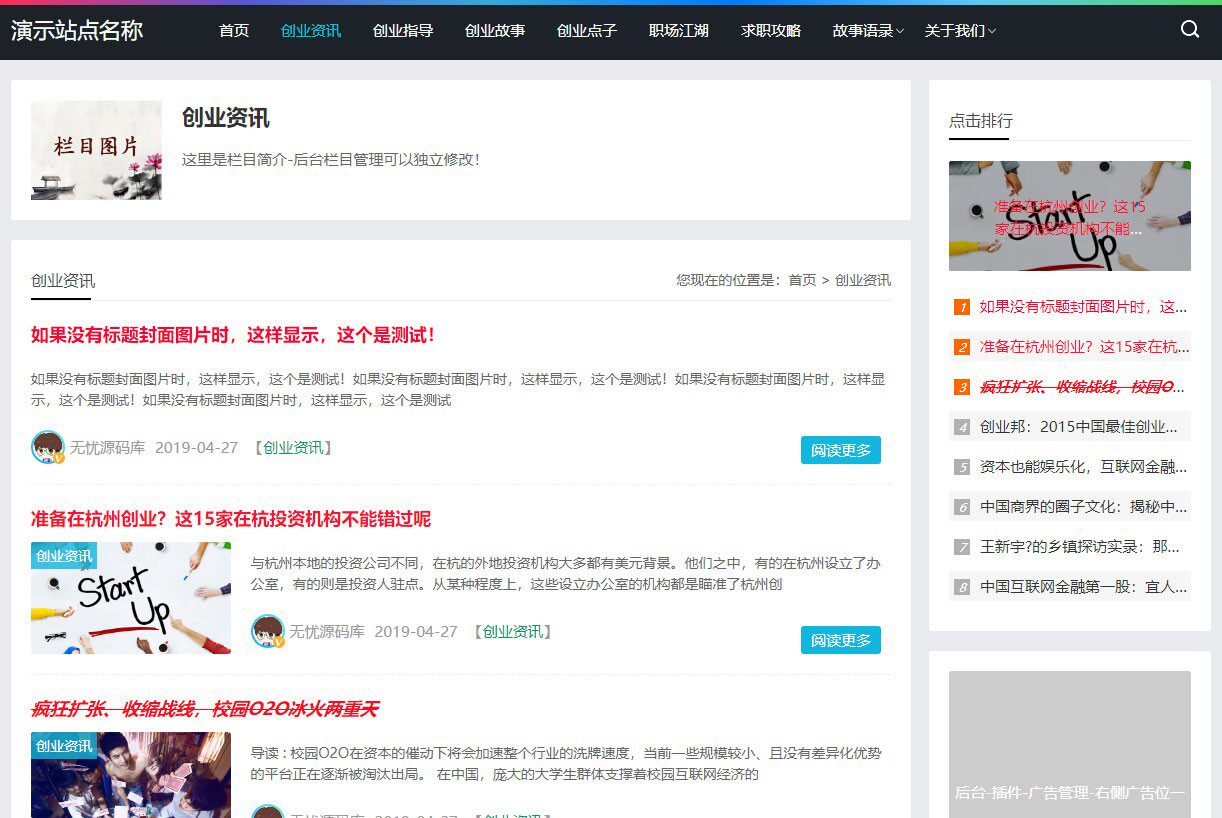This screenshot has height=818, width=1222.
Task: Click the 栏目图片 column image
Action: [96, 150]
